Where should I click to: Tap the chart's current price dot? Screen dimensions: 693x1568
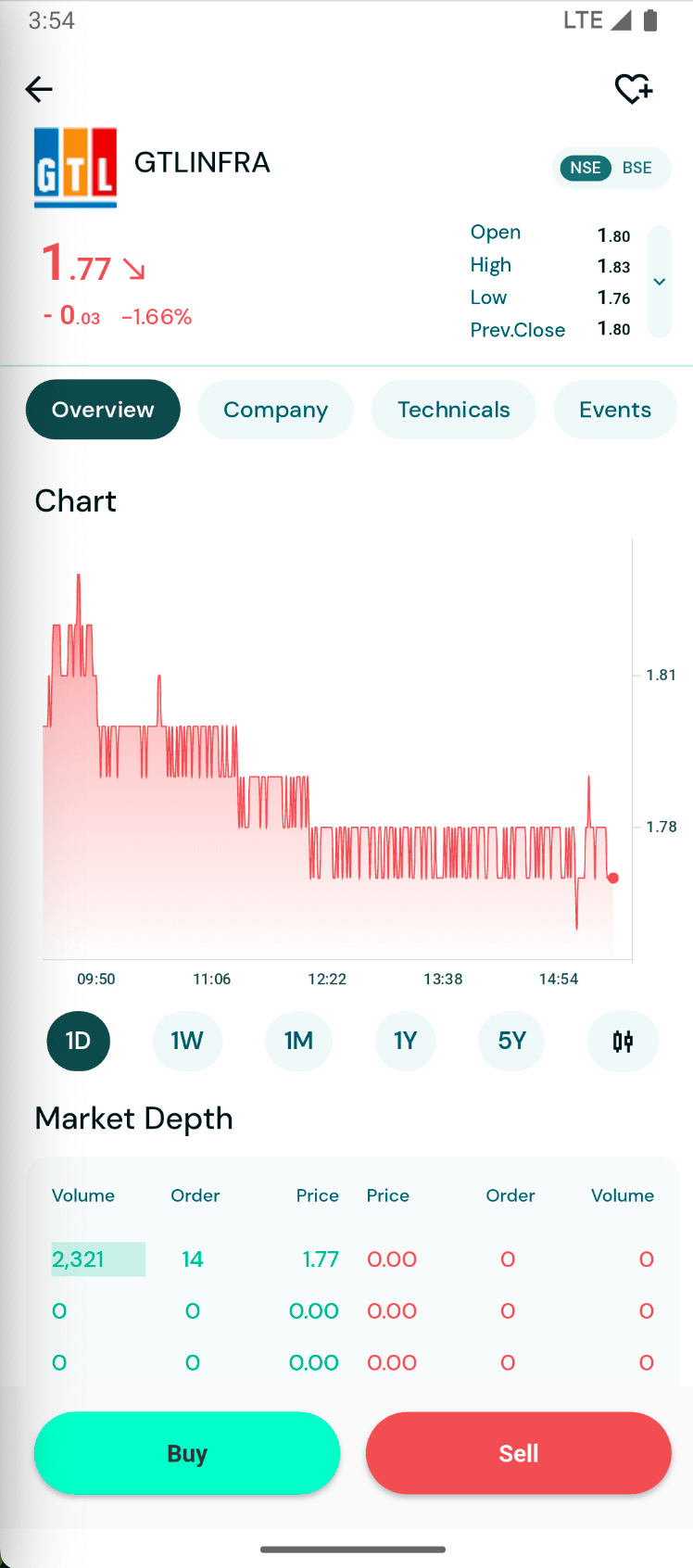pos(613,878)
